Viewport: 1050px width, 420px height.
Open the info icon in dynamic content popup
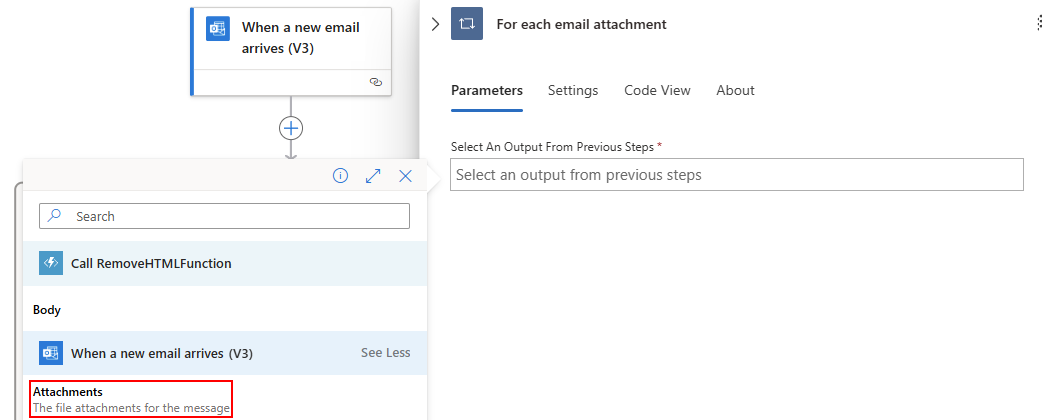(340, 176)
